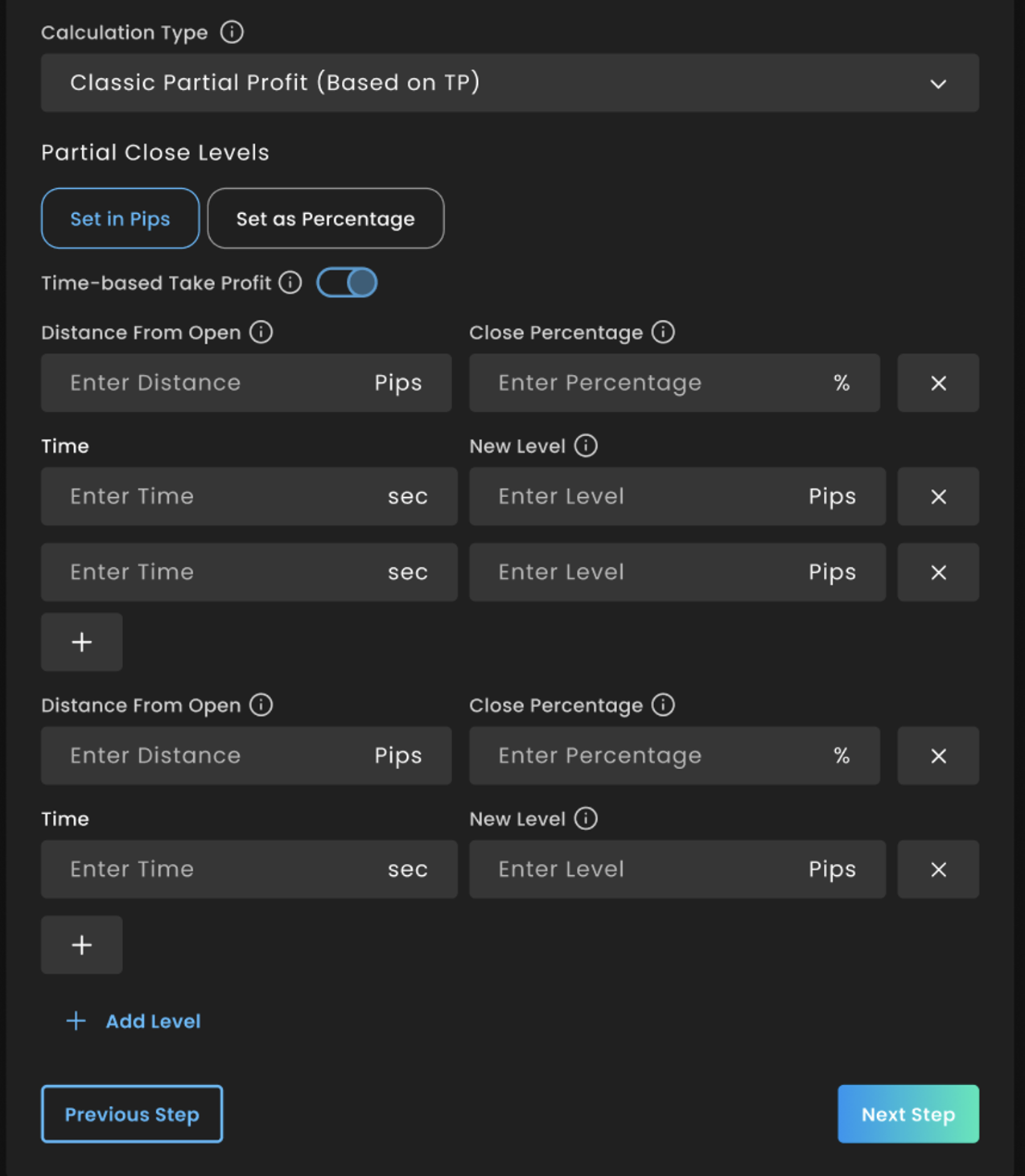This screenshot has height=1176, width=1025.
Task: Select the Set in Pips tab
Action: (120, 219)
